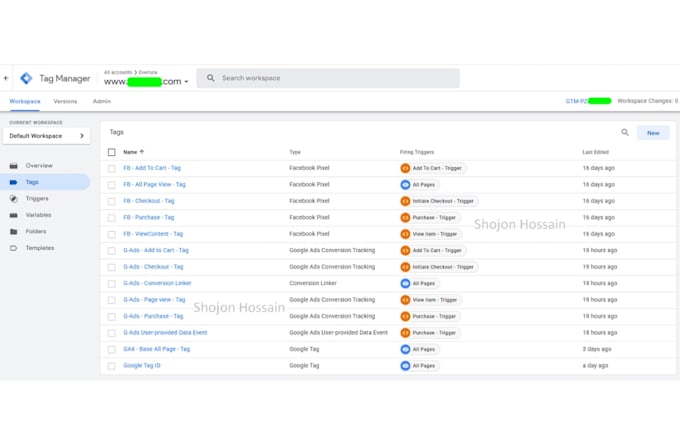Screen dimensions: 680x445
Task: Check the GA4 - Base All Page - Tag checkbox
Action: click(111, 350)
